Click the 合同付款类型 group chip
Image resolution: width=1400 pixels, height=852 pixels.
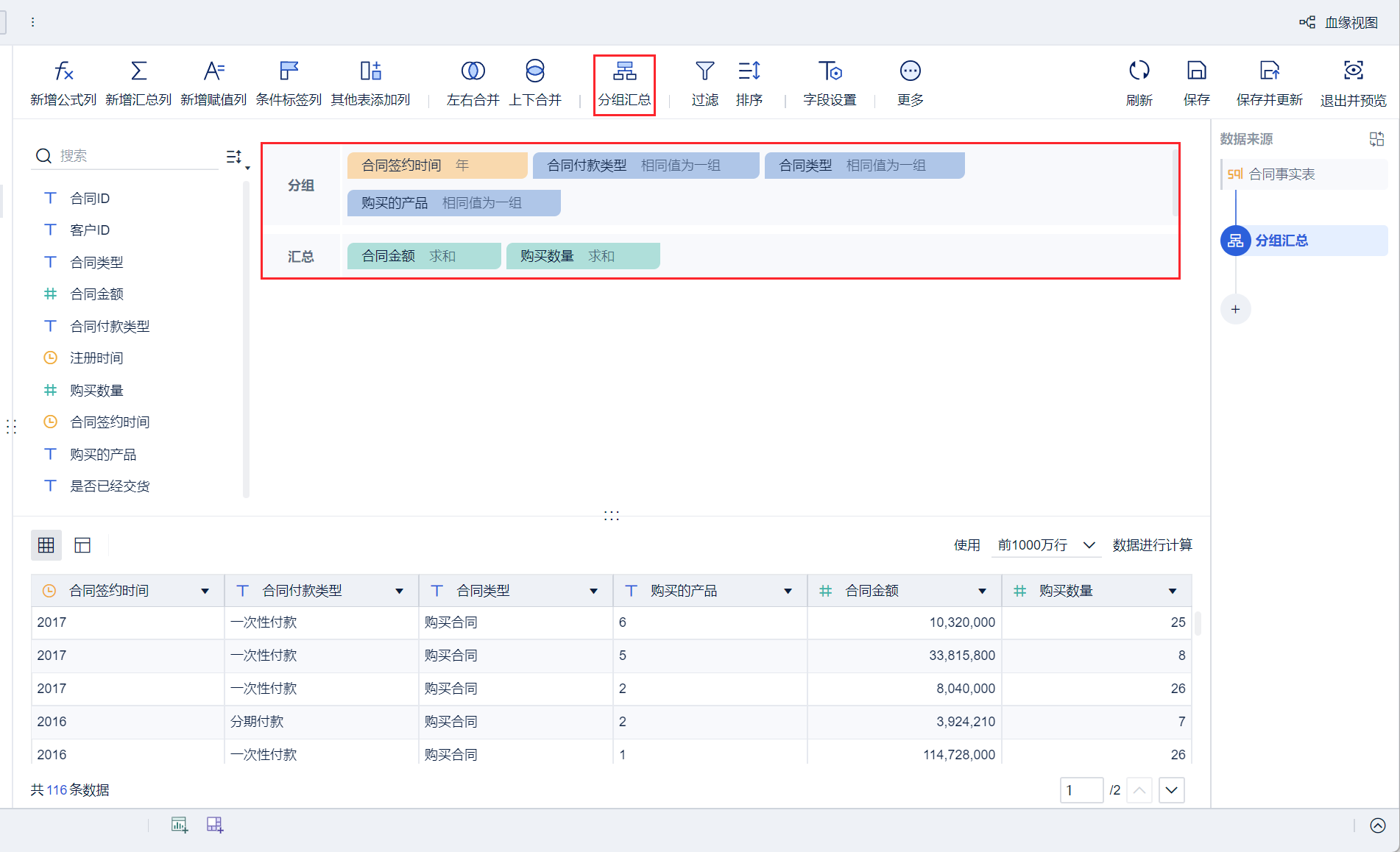(646, 166)
